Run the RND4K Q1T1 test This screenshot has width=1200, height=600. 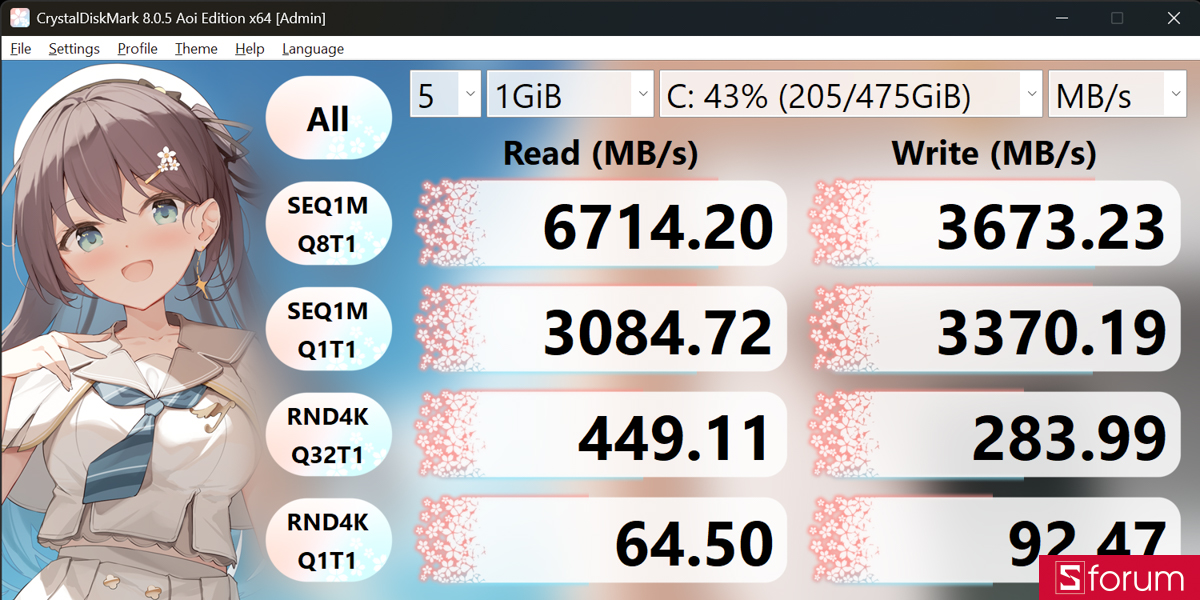[328, 541]
